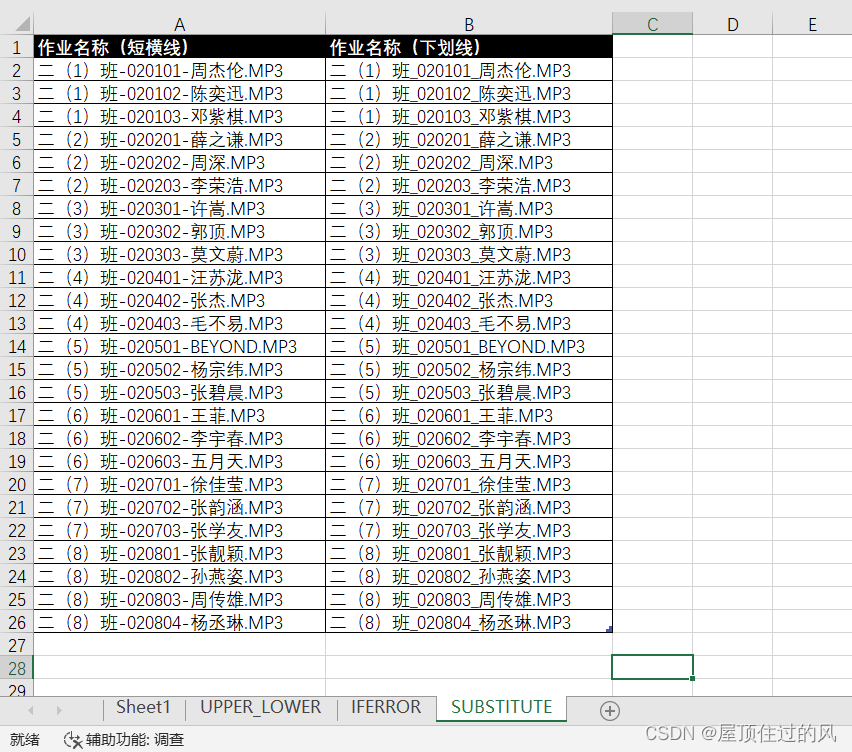Click next sheet navigation arrow
Screen dimensions: 852x752
pos(59,710)
